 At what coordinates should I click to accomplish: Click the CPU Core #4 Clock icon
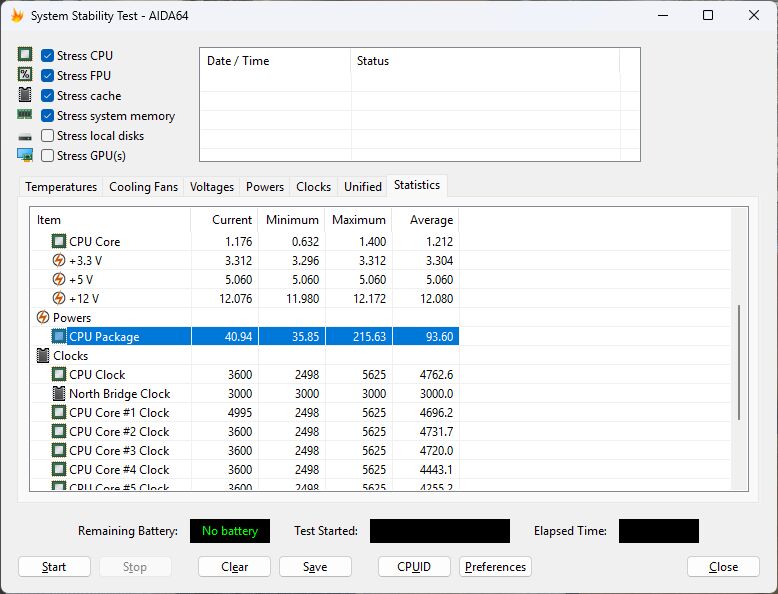tap(59, 469)
